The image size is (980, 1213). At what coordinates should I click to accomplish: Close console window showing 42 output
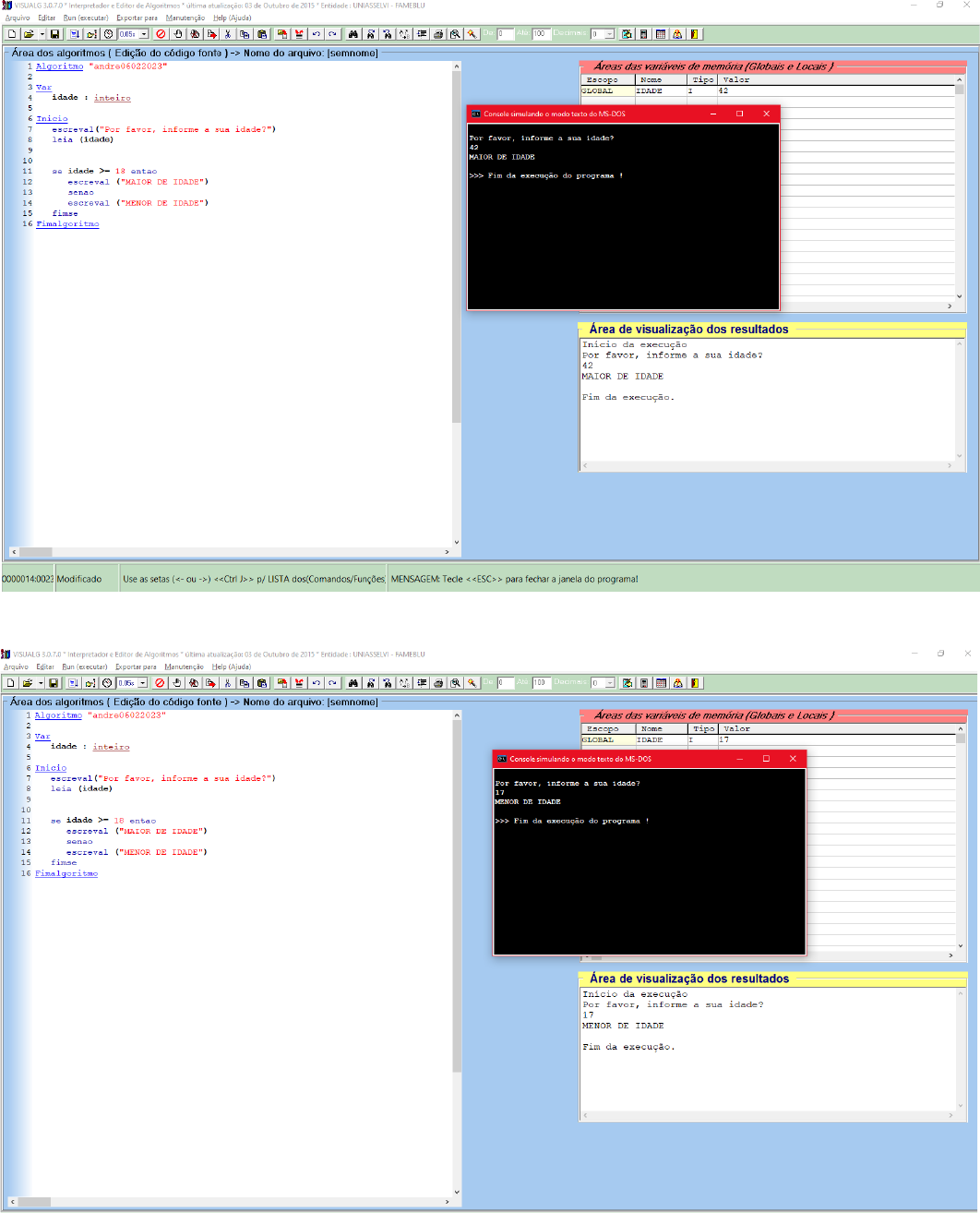coord(766,114)
